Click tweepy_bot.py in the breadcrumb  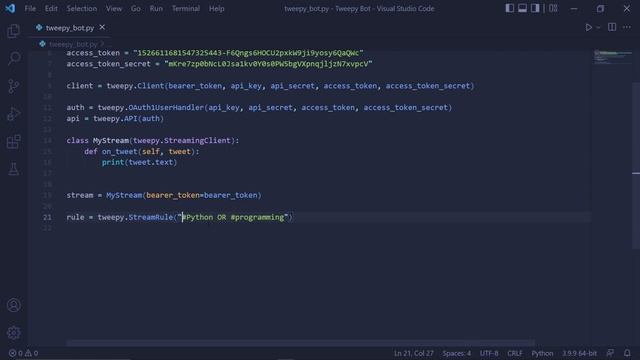(x=73, y=44)
